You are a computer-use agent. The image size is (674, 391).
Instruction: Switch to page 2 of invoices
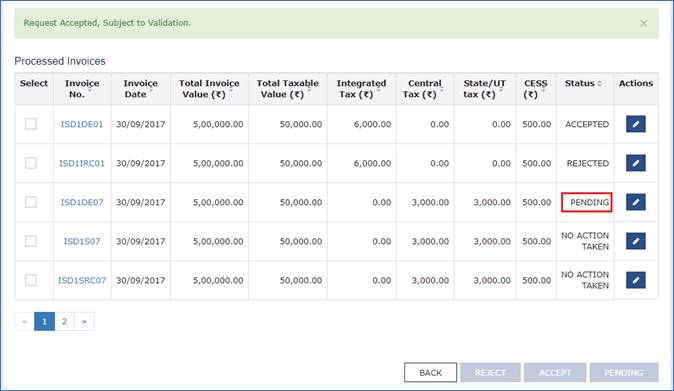point(64,321)
